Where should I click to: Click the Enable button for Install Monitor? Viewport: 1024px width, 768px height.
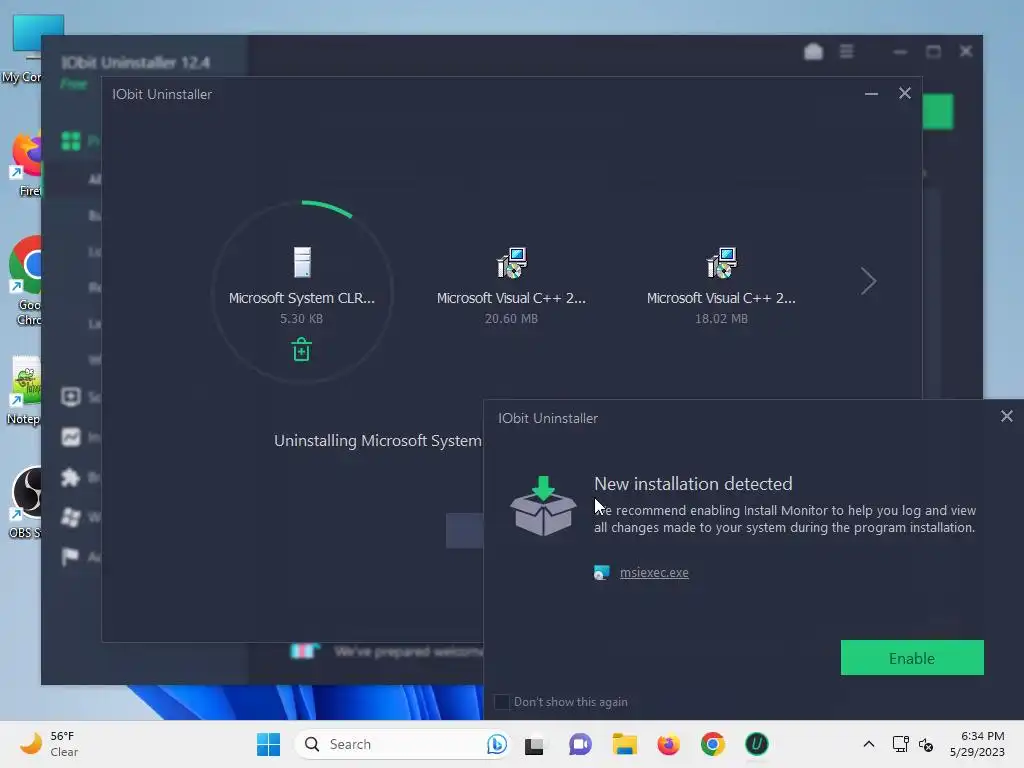[x=912, y=658]
